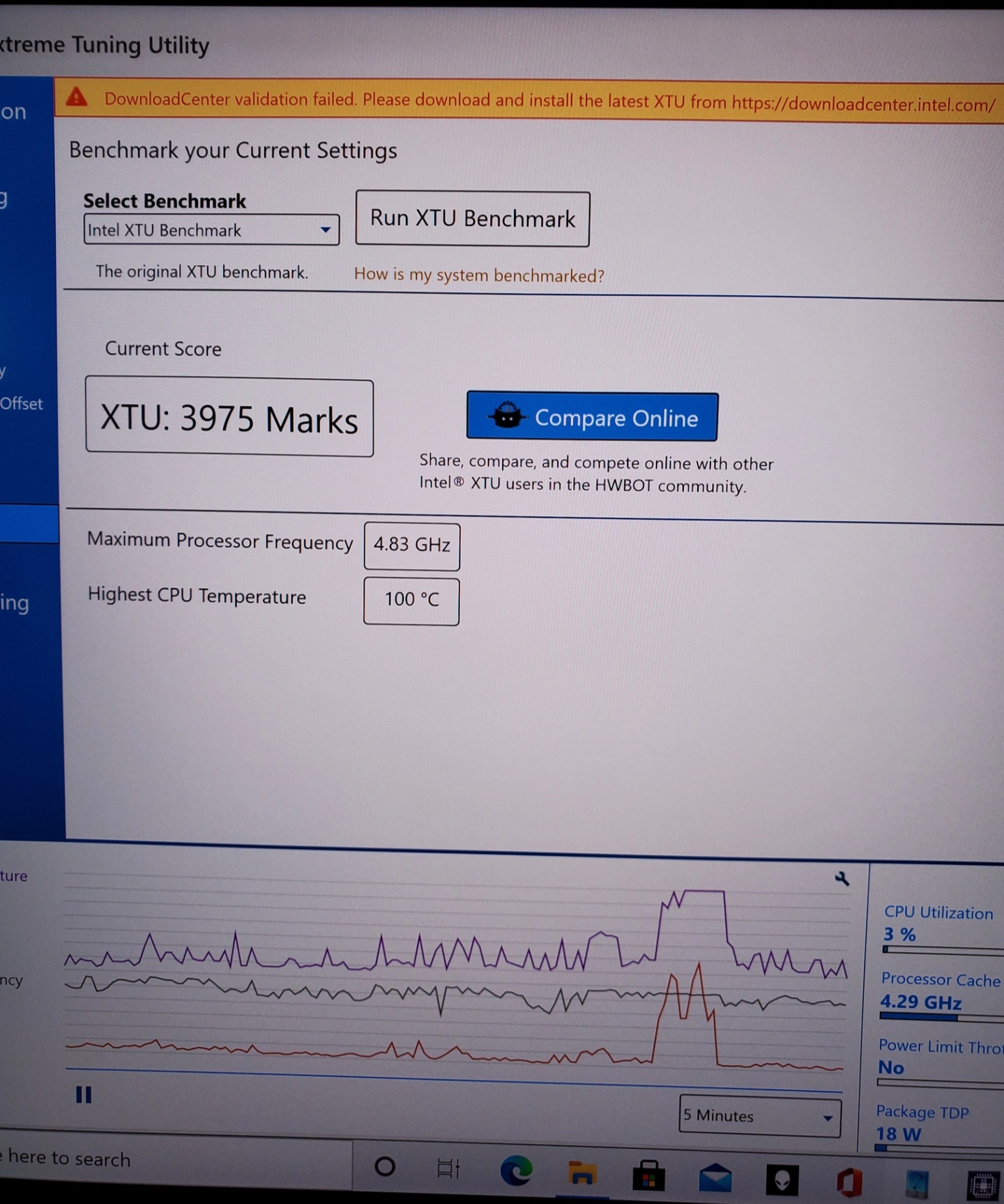Click the HWBOT community share description text
Viewport: 1004px width, 1204px height.
596,474
